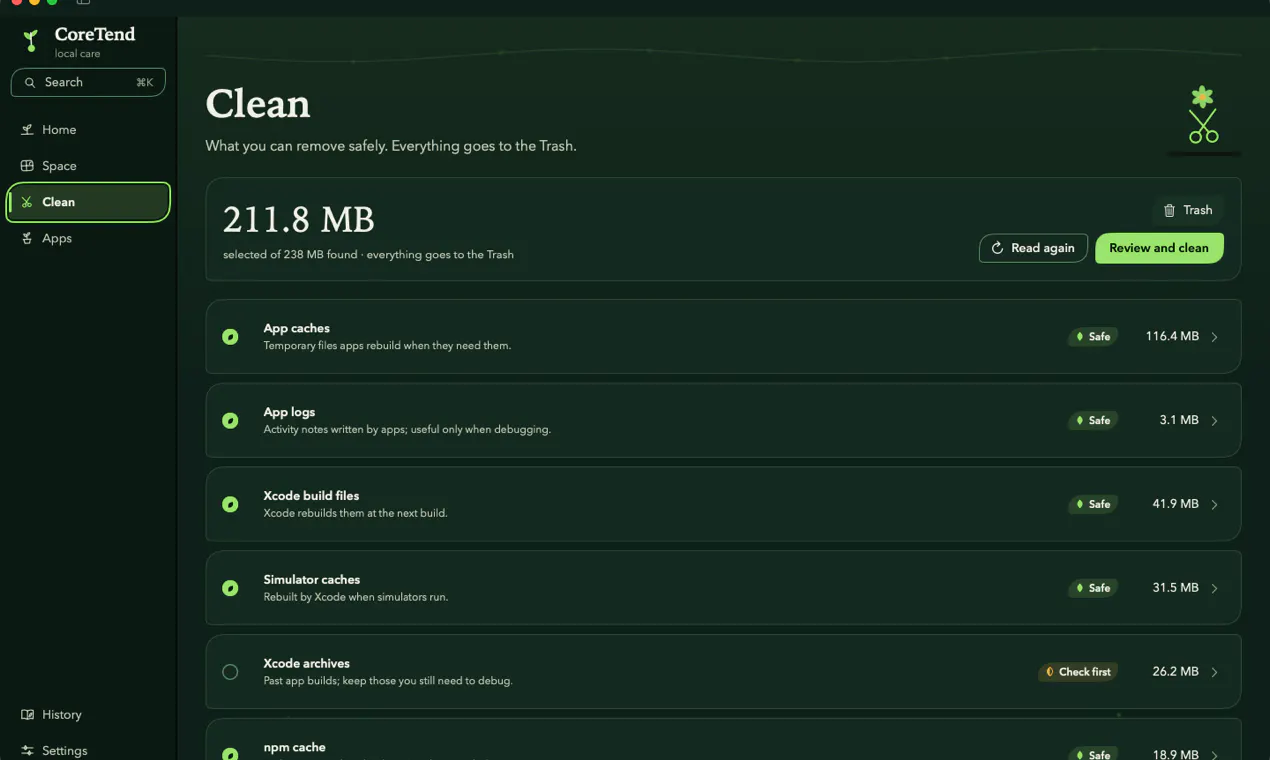This screenshot has height=760, width=1270.
Task: Deselect Simulator caches from cleaning
Action: [230, 588]
